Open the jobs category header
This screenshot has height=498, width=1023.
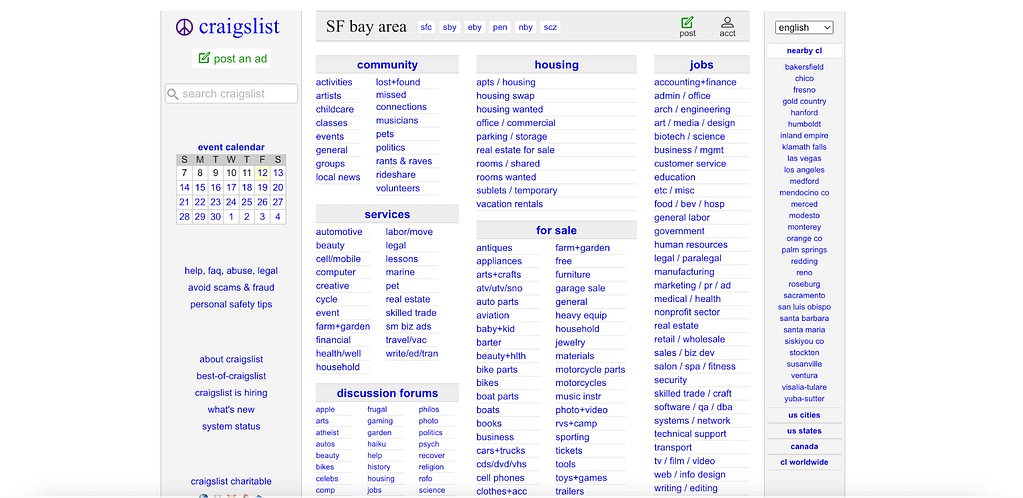701,65
